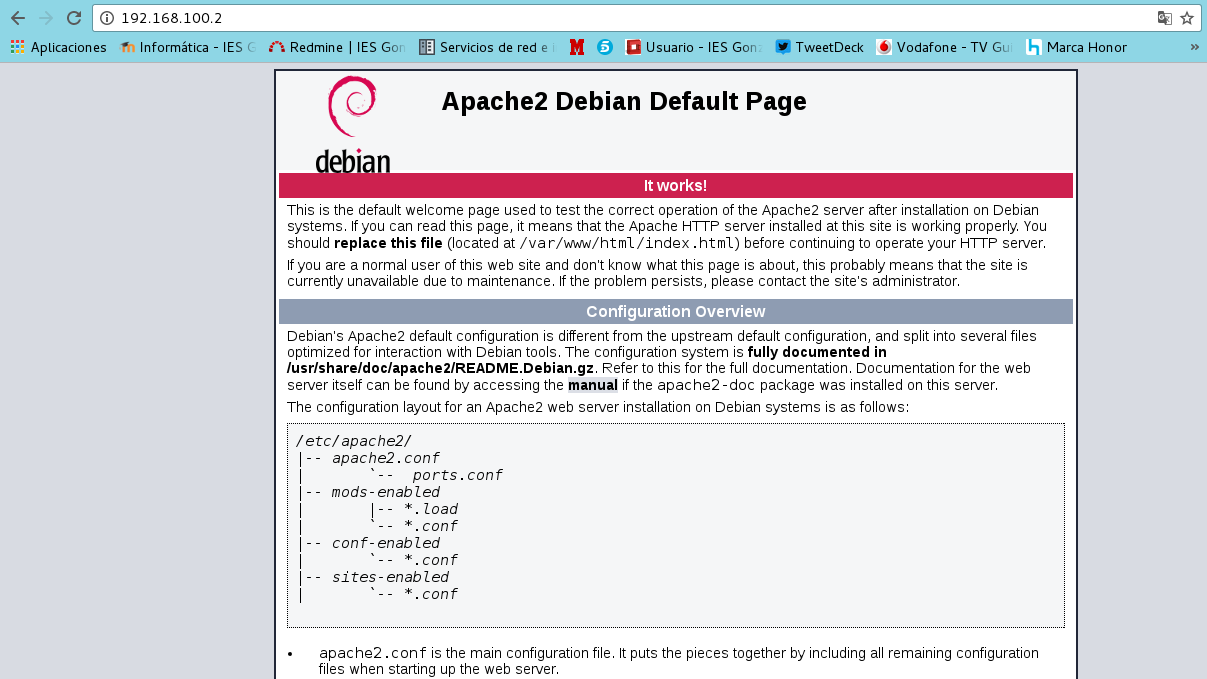The image size is (1207, 679).
Task: Follow the manual link in Configuration Overview
Action: [x=592, y=385]
